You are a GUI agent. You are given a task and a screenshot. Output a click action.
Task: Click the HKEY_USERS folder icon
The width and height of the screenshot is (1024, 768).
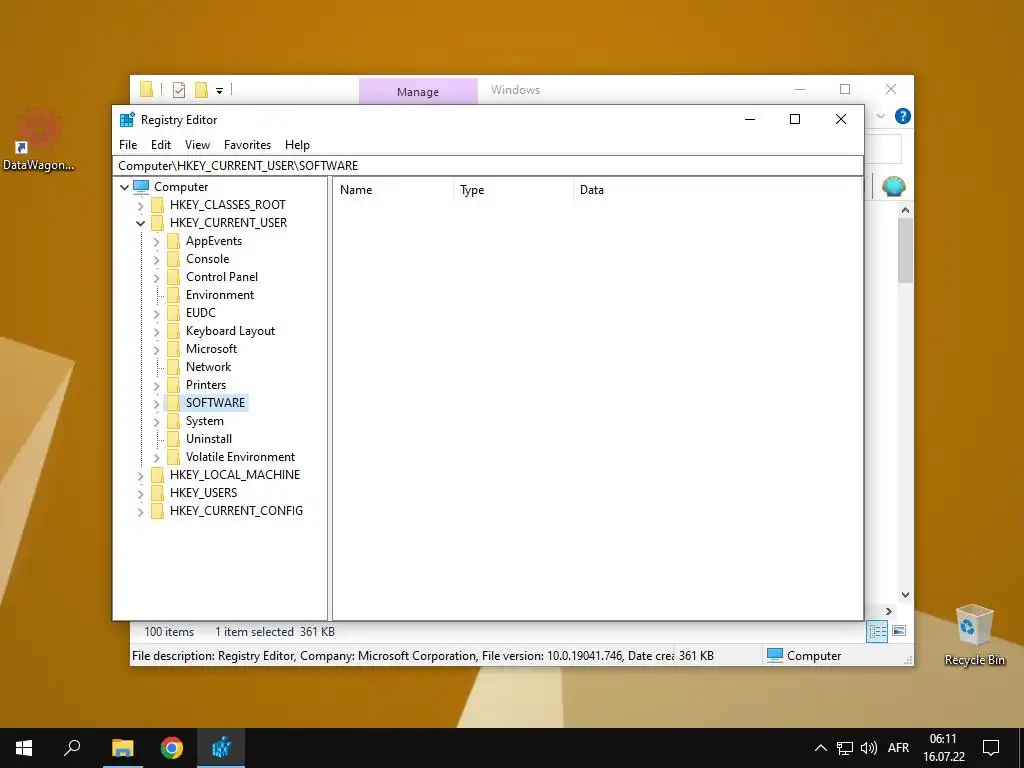[x=157, y=493]
